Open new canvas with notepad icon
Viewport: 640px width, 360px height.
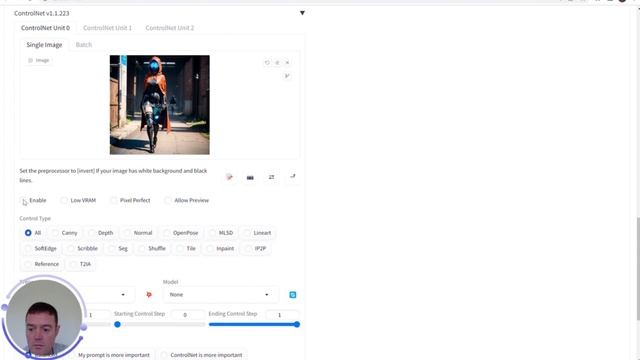pos(229,177)
